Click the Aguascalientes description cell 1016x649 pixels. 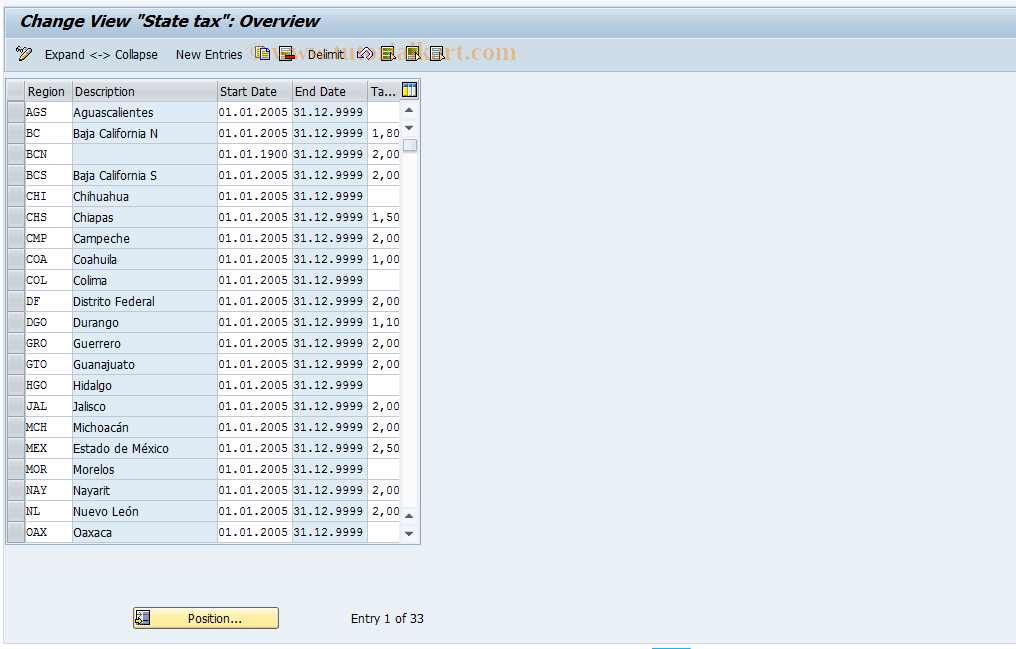pos(144,112)
